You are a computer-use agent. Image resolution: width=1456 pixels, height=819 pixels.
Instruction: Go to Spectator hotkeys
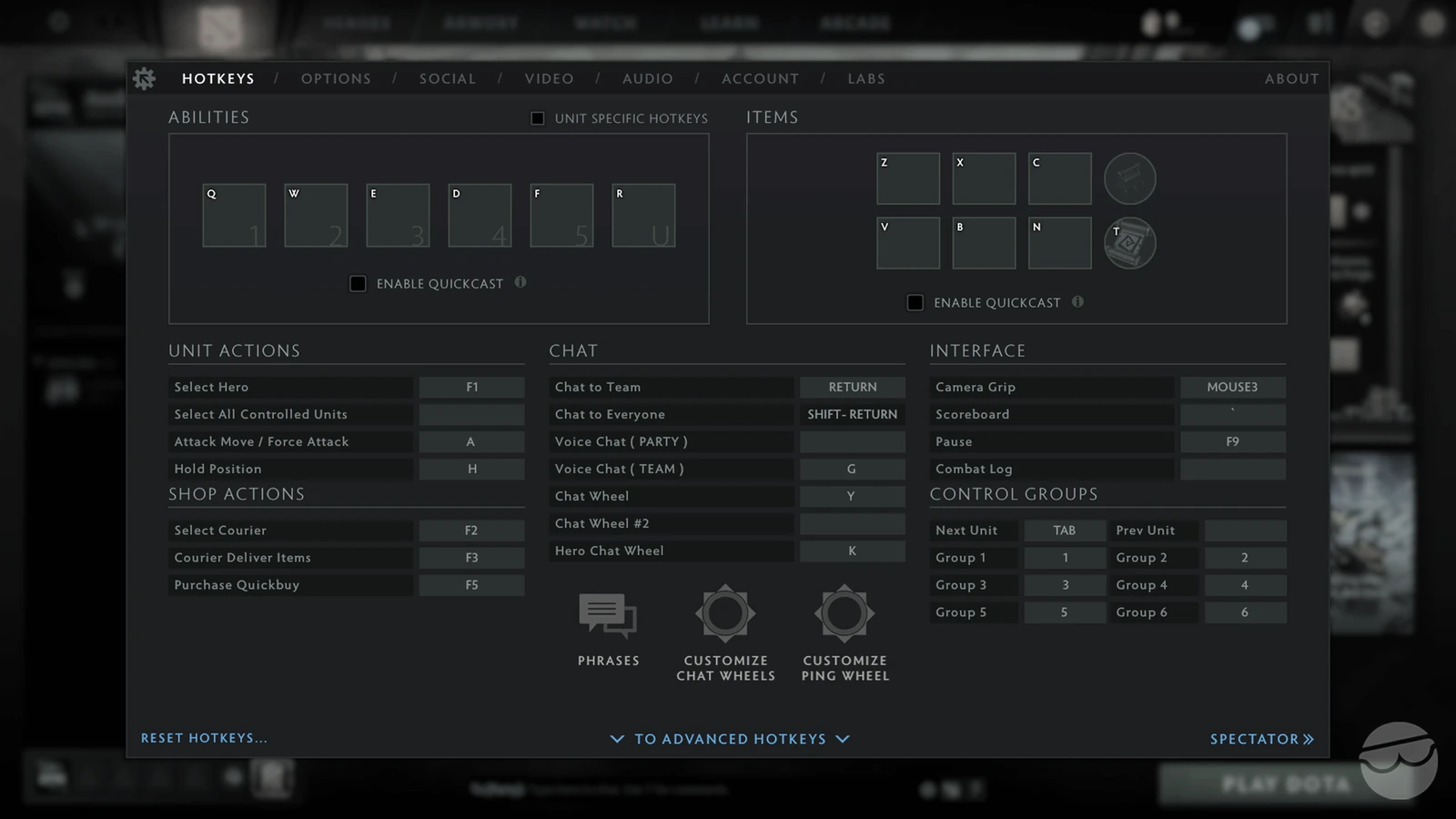pos(1262,739)
